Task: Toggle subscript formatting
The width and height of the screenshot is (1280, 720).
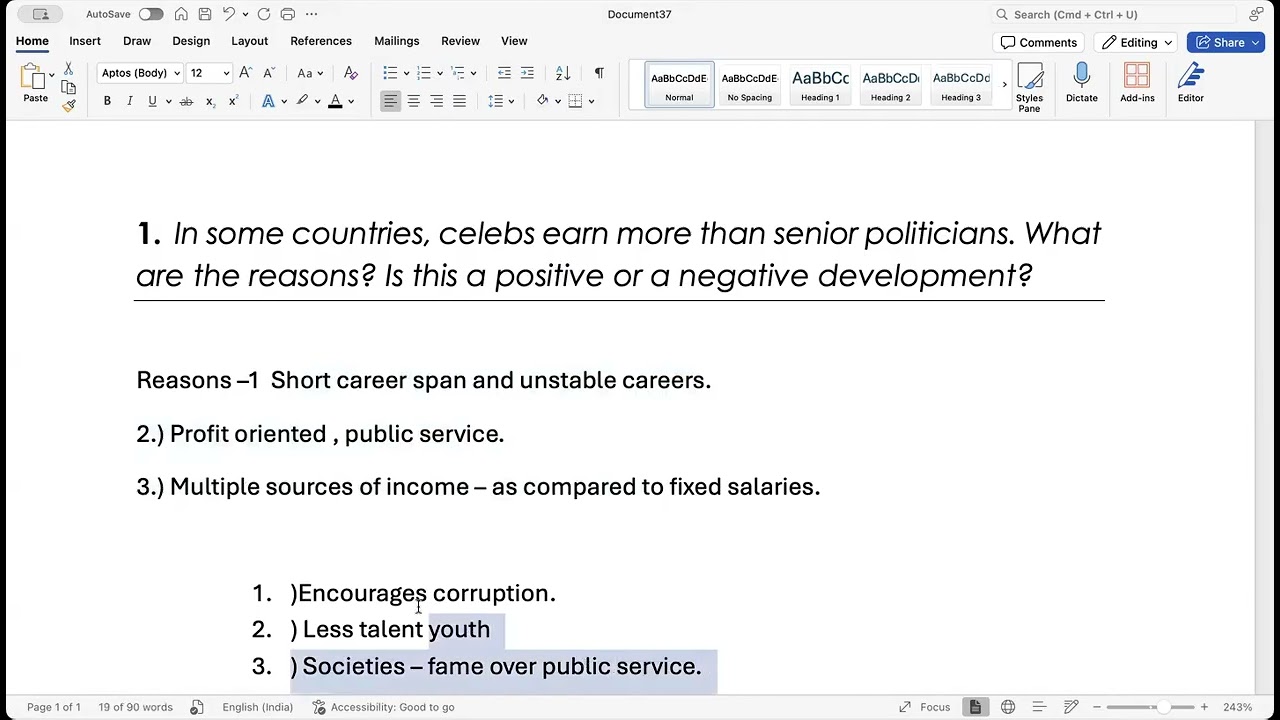Action: 210,101
